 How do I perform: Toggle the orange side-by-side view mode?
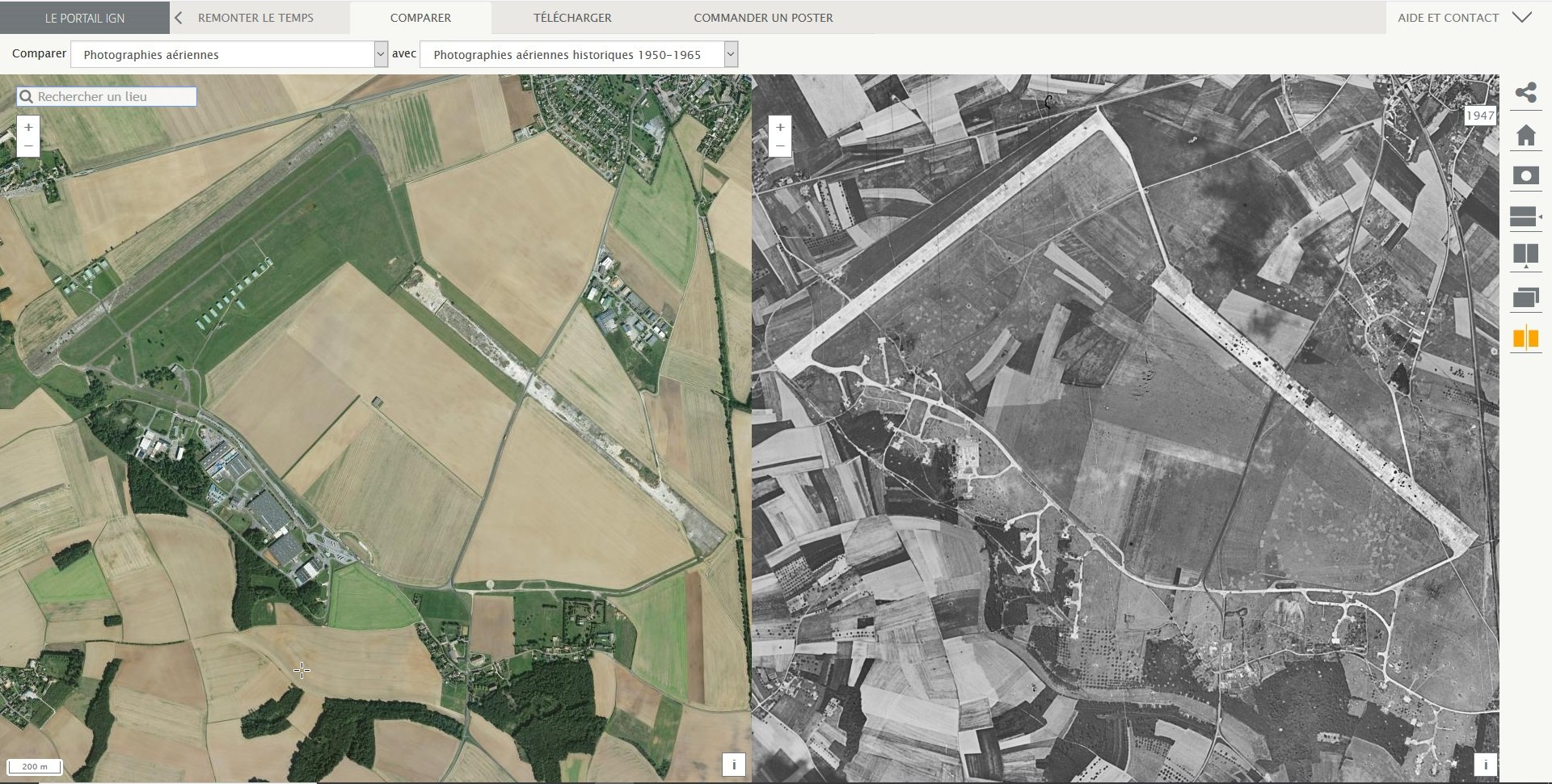[1525, 338]
